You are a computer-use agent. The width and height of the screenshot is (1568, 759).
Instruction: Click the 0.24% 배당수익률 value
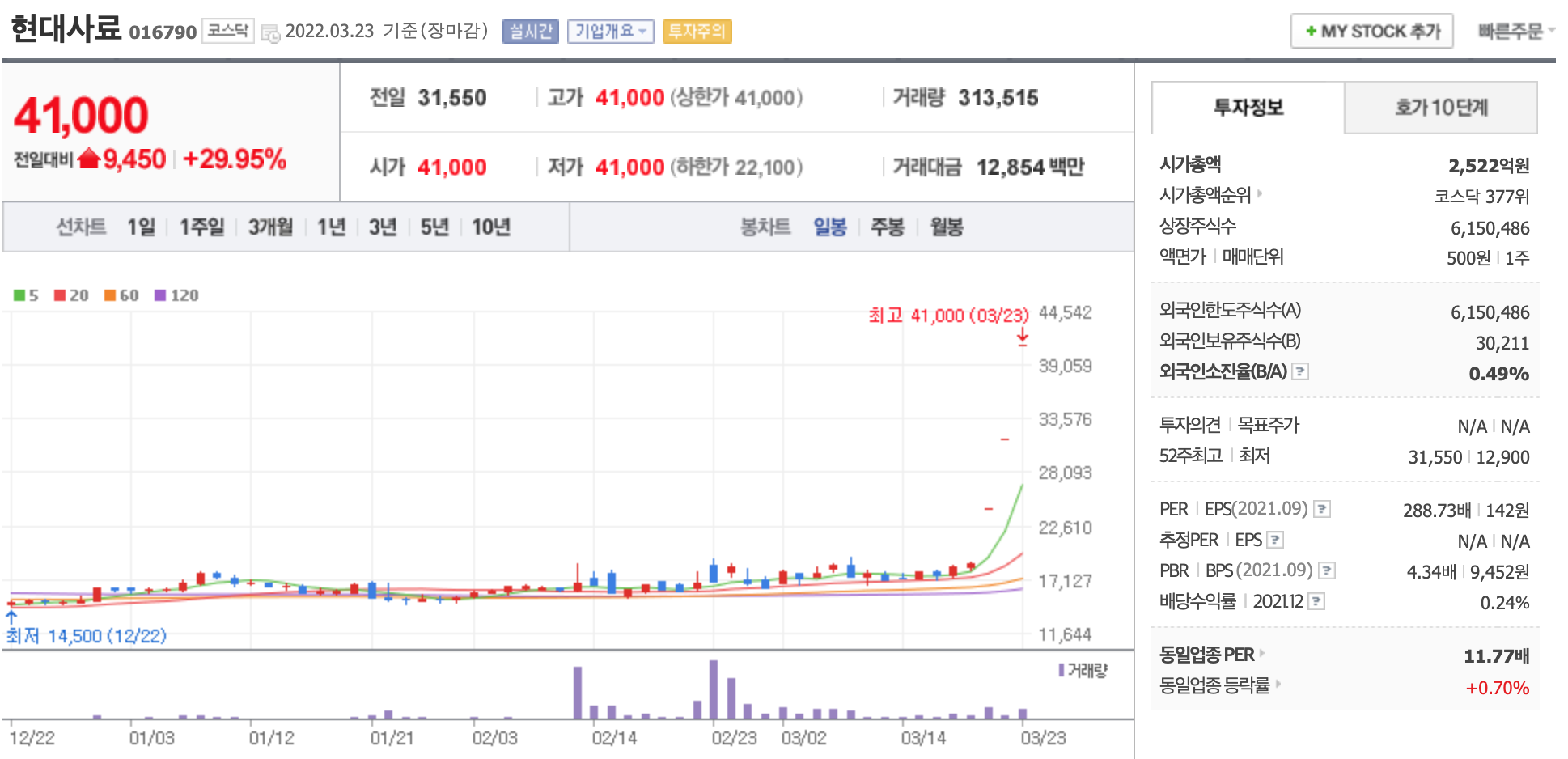click(1505, 603)
